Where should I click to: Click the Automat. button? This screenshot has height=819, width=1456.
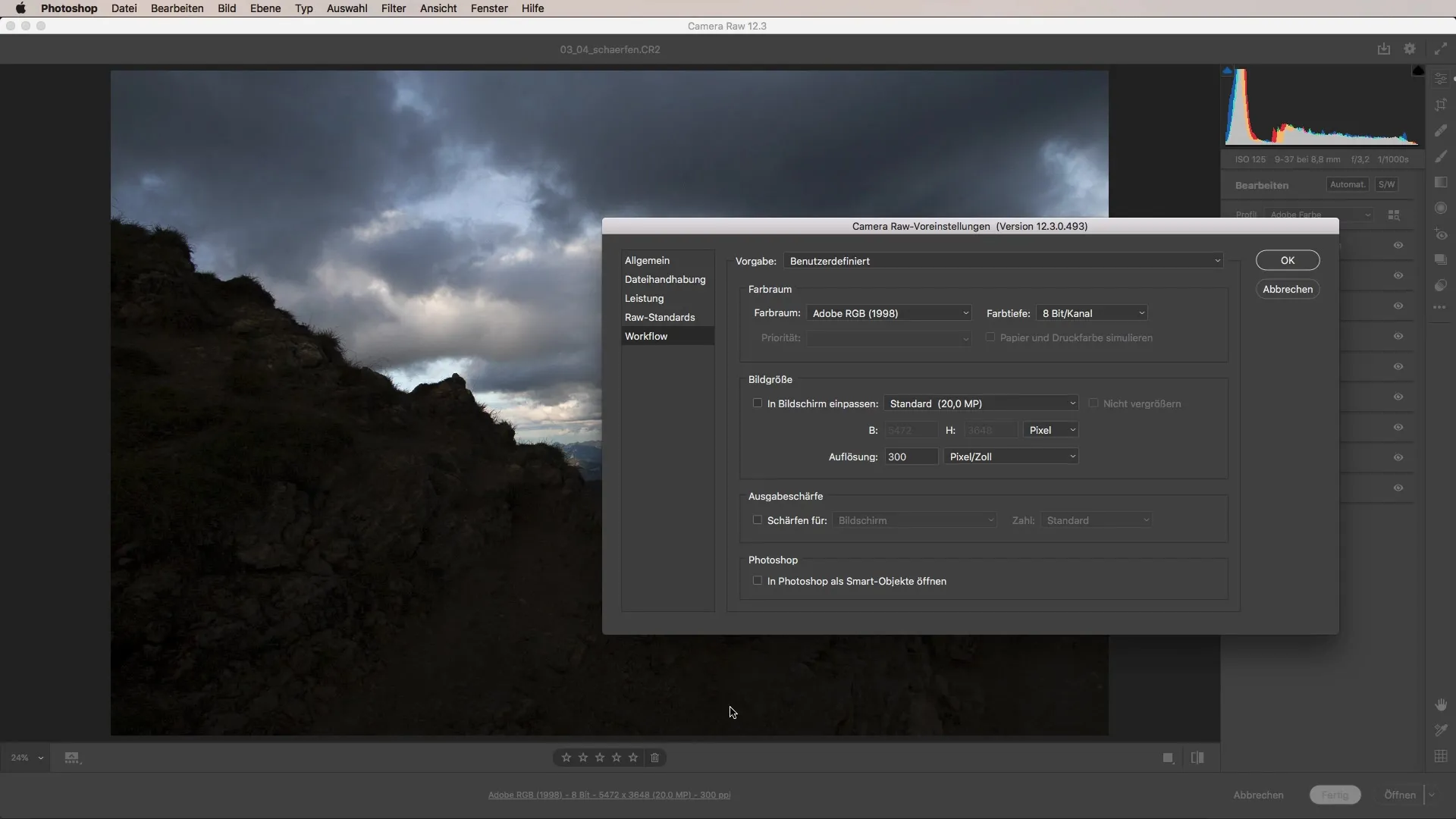(x=1348, y=184)
